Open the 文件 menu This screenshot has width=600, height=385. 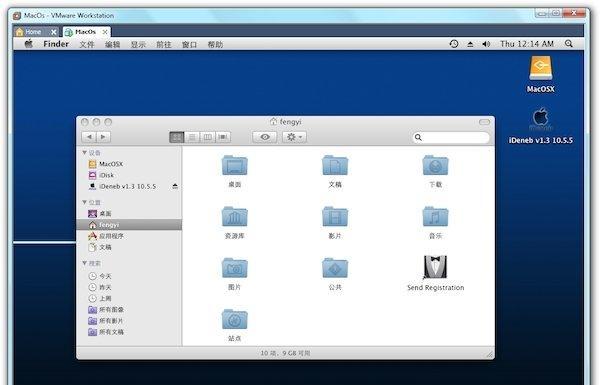87,44
